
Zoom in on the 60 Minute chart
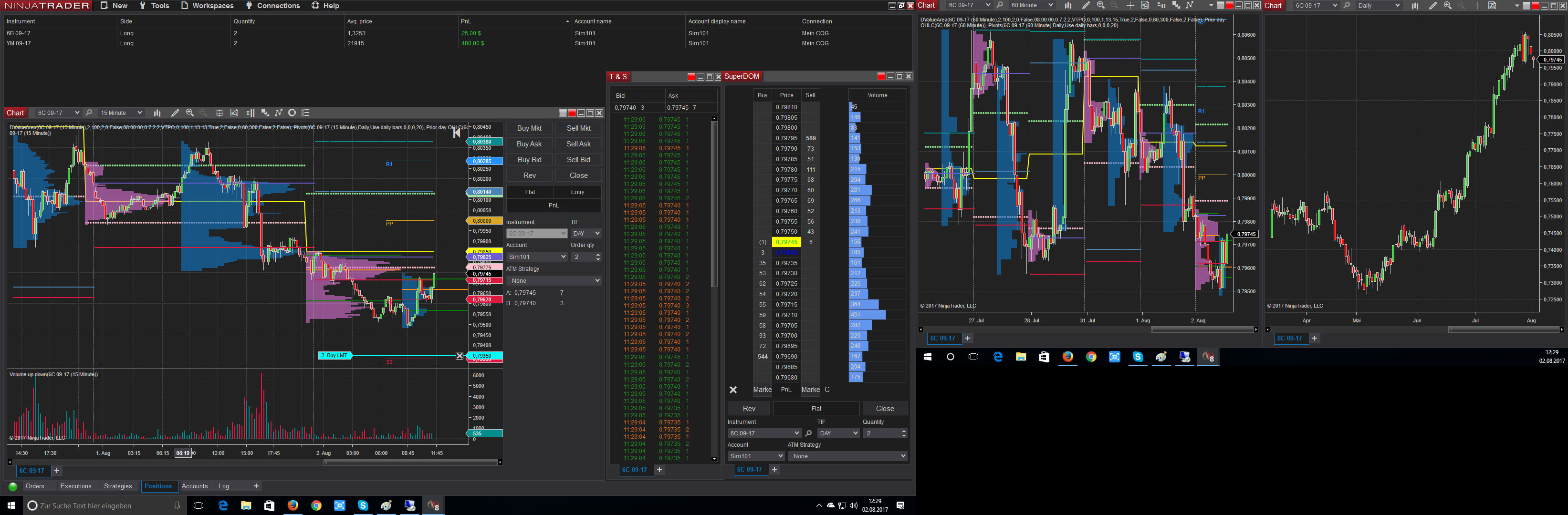(x=1100, y=5)
